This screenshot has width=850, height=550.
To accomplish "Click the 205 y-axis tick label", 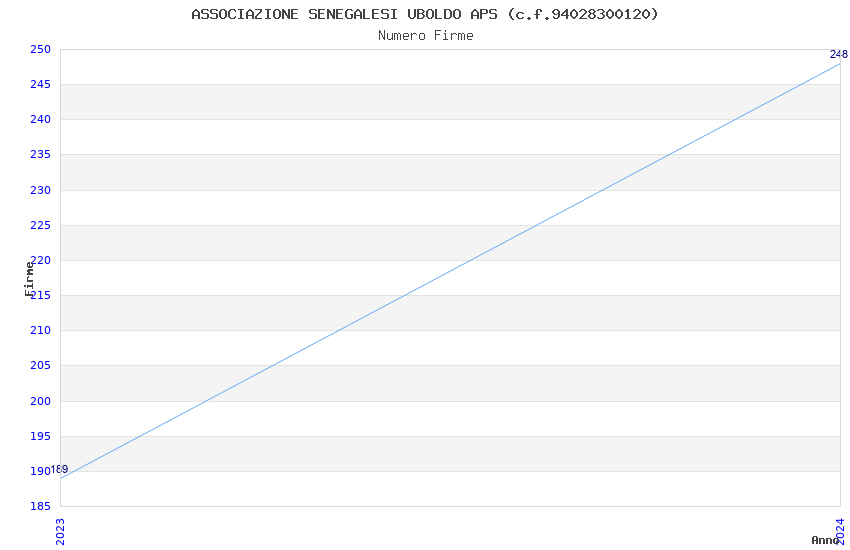I will click(x=40, y=365).
